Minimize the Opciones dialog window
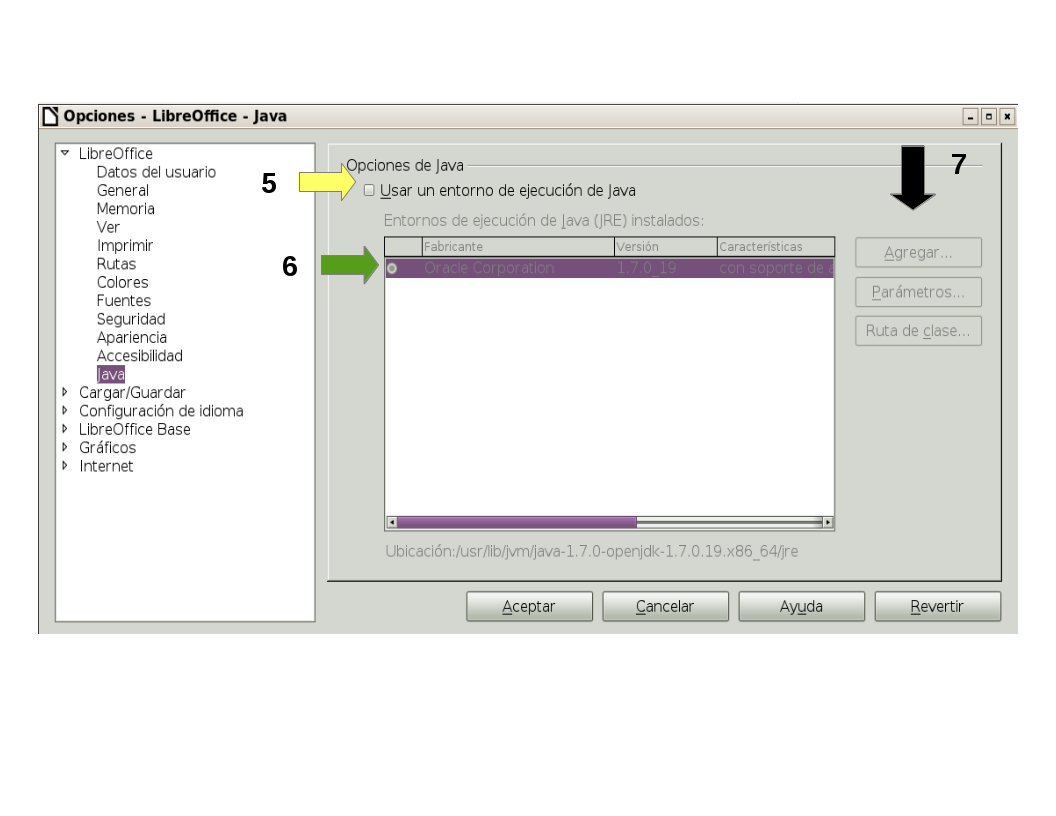The width and height of the screenshot is (1056, 816). tap(970, 116)
